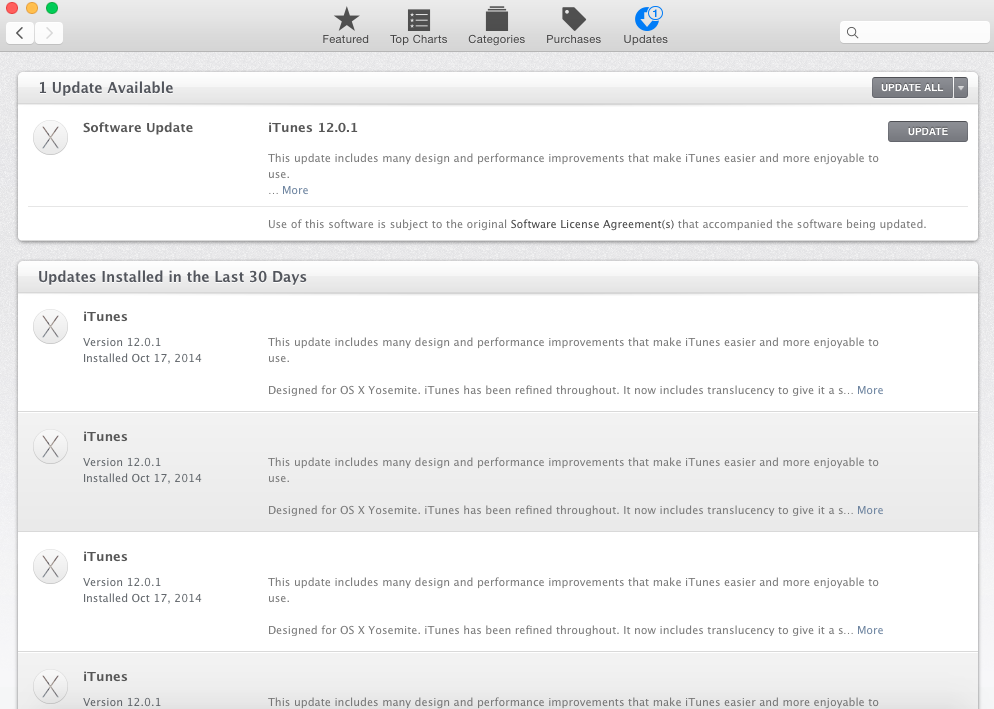The height and width of the screenshot is (709, 994).
Task: Click the Software Update OS X icon
Action: 51,137
